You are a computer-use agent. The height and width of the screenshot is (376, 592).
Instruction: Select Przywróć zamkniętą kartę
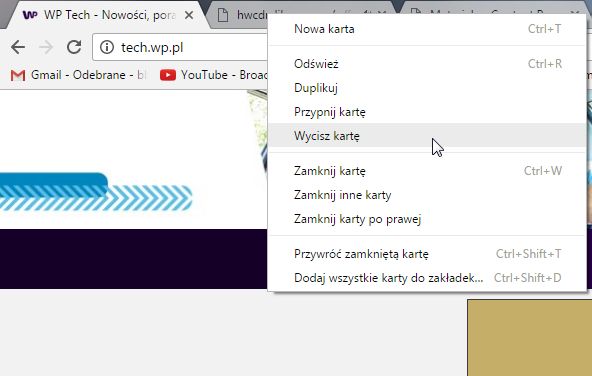coord(427,254)
